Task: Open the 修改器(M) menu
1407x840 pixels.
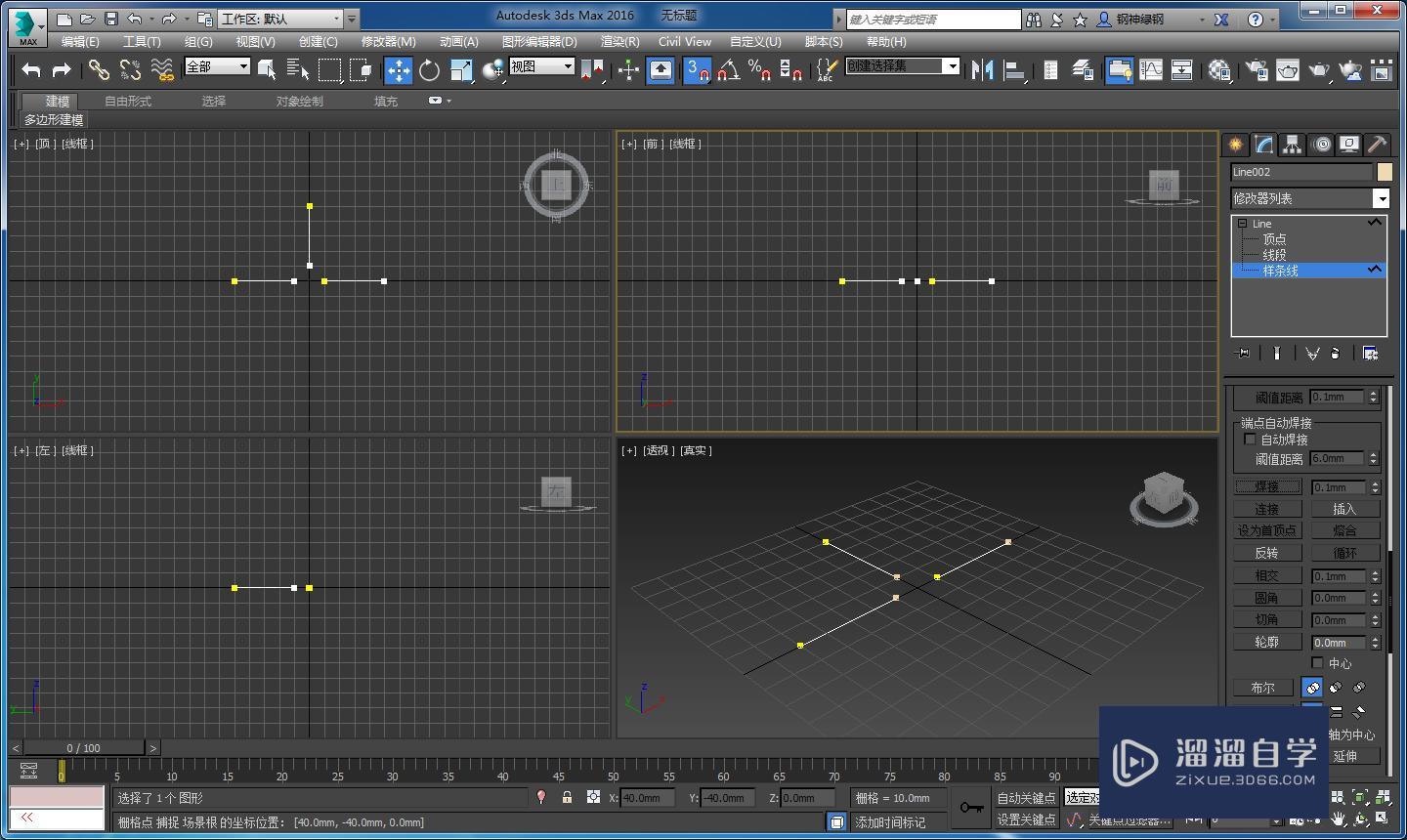Action: click(388, 41)
